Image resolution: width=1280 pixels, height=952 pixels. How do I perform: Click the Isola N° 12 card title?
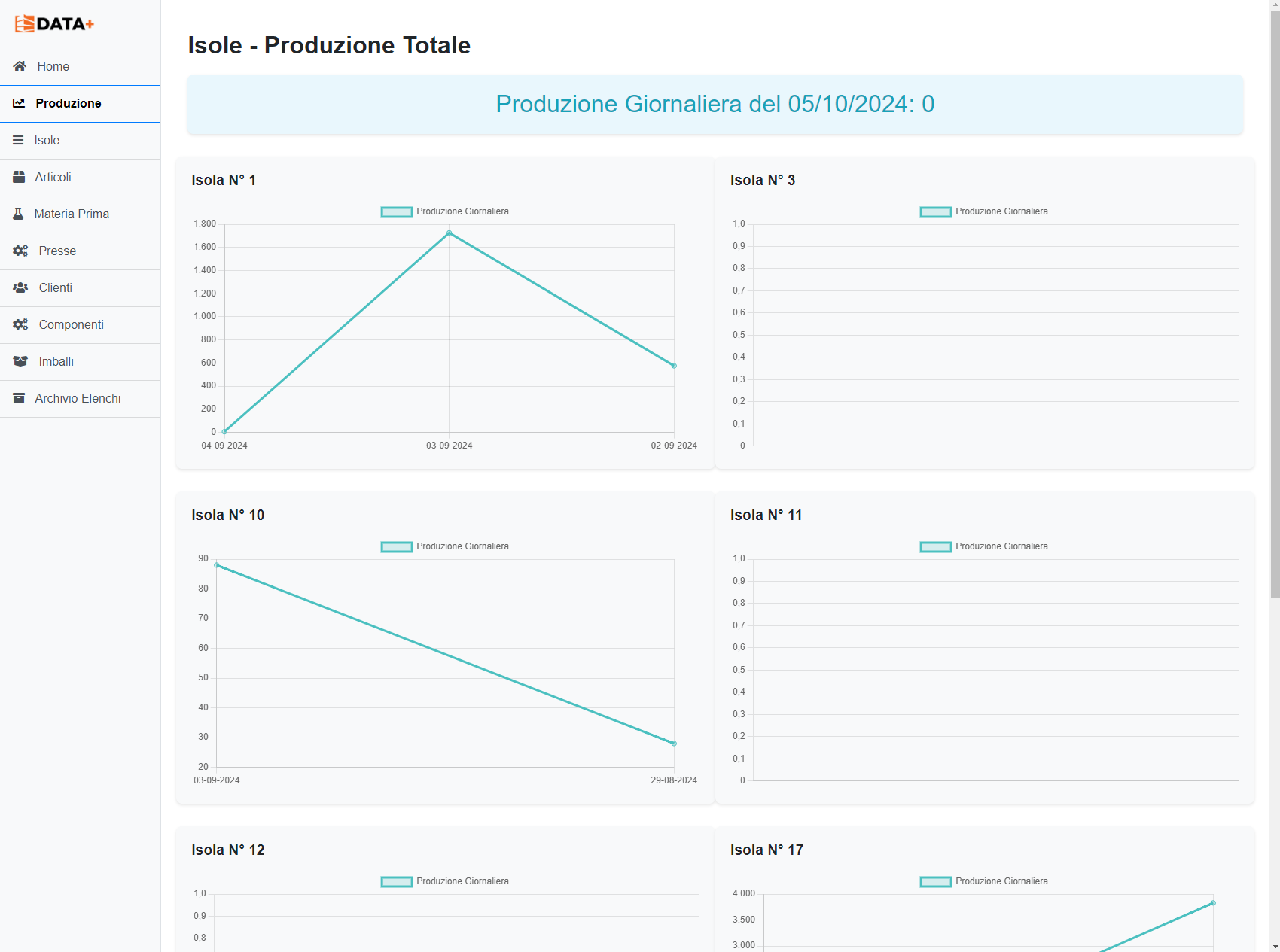pyautogui.click(x=228, y=850)
